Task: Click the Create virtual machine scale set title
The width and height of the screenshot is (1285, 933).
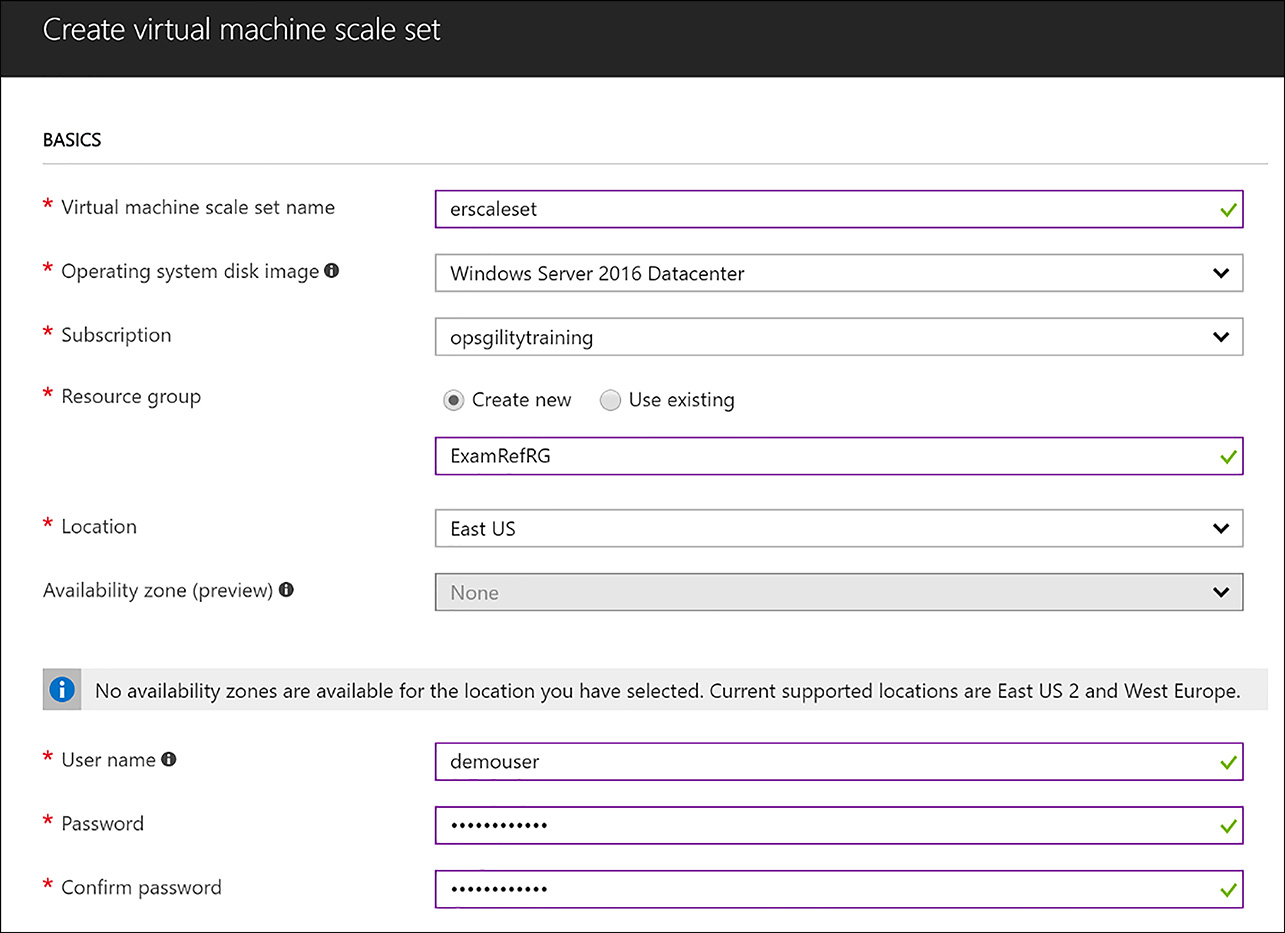Action: pos(242,30)
